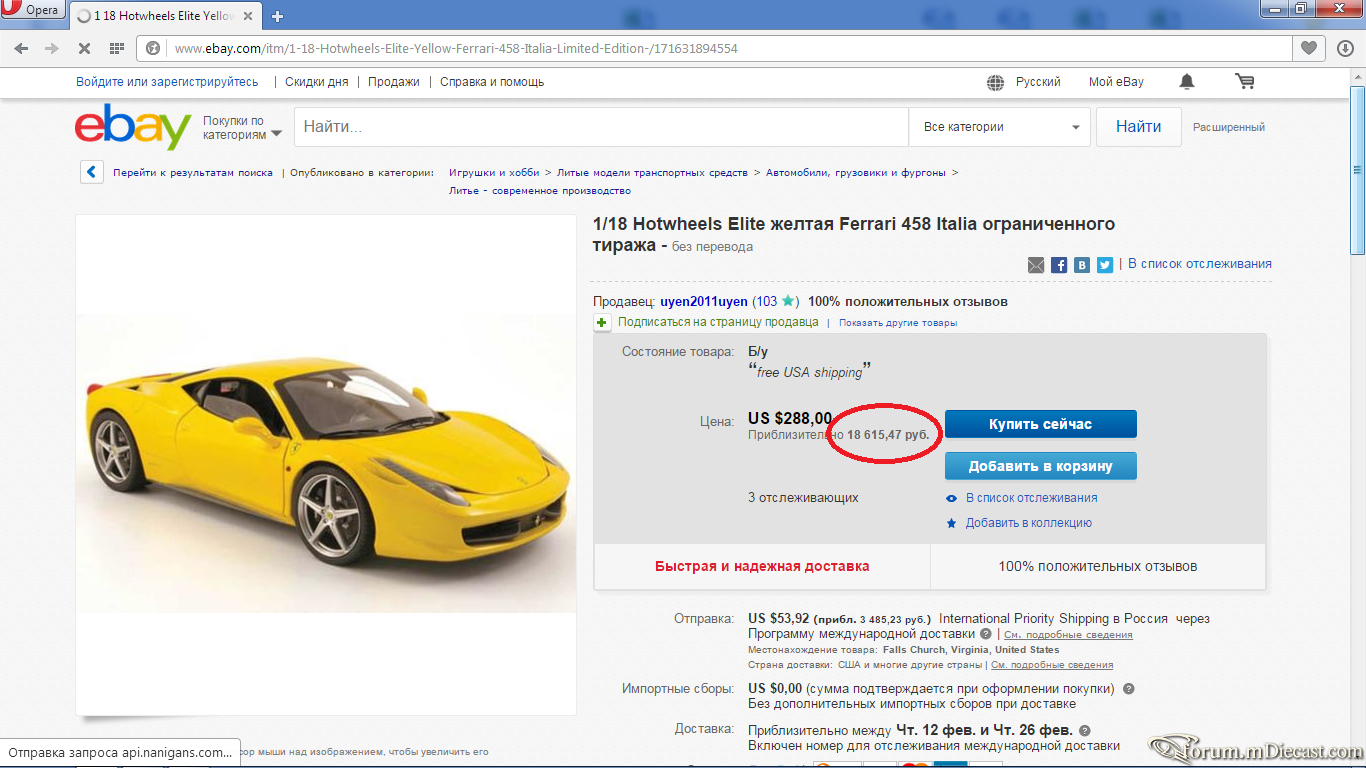Screen dimensions: 1366x768
Task: Click help icon beside import charges
Action: pyautogui.click(x=1129, y=689)
